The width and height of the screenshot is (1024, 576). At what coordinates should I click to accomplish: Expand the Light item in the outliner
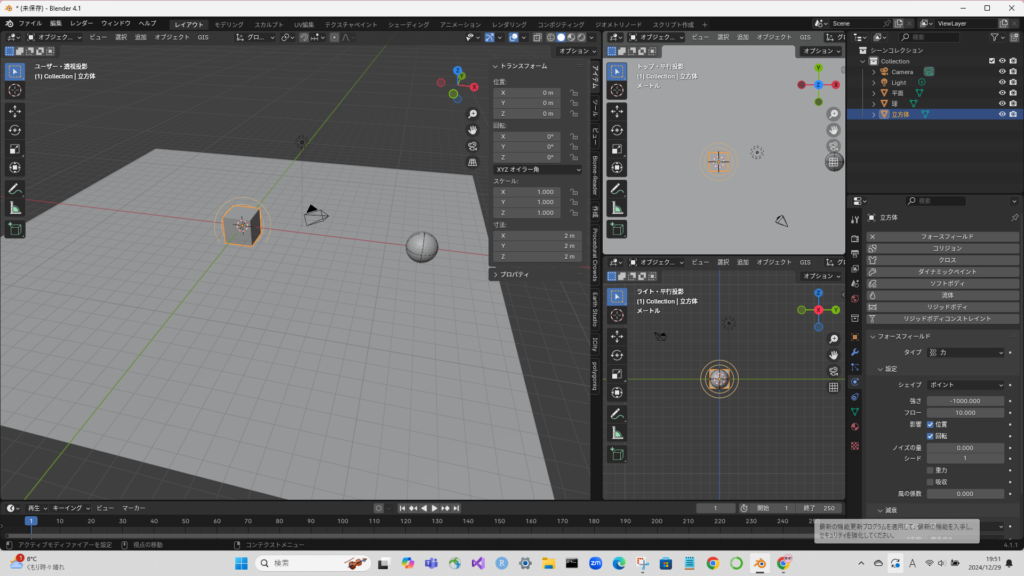[873, 83]
